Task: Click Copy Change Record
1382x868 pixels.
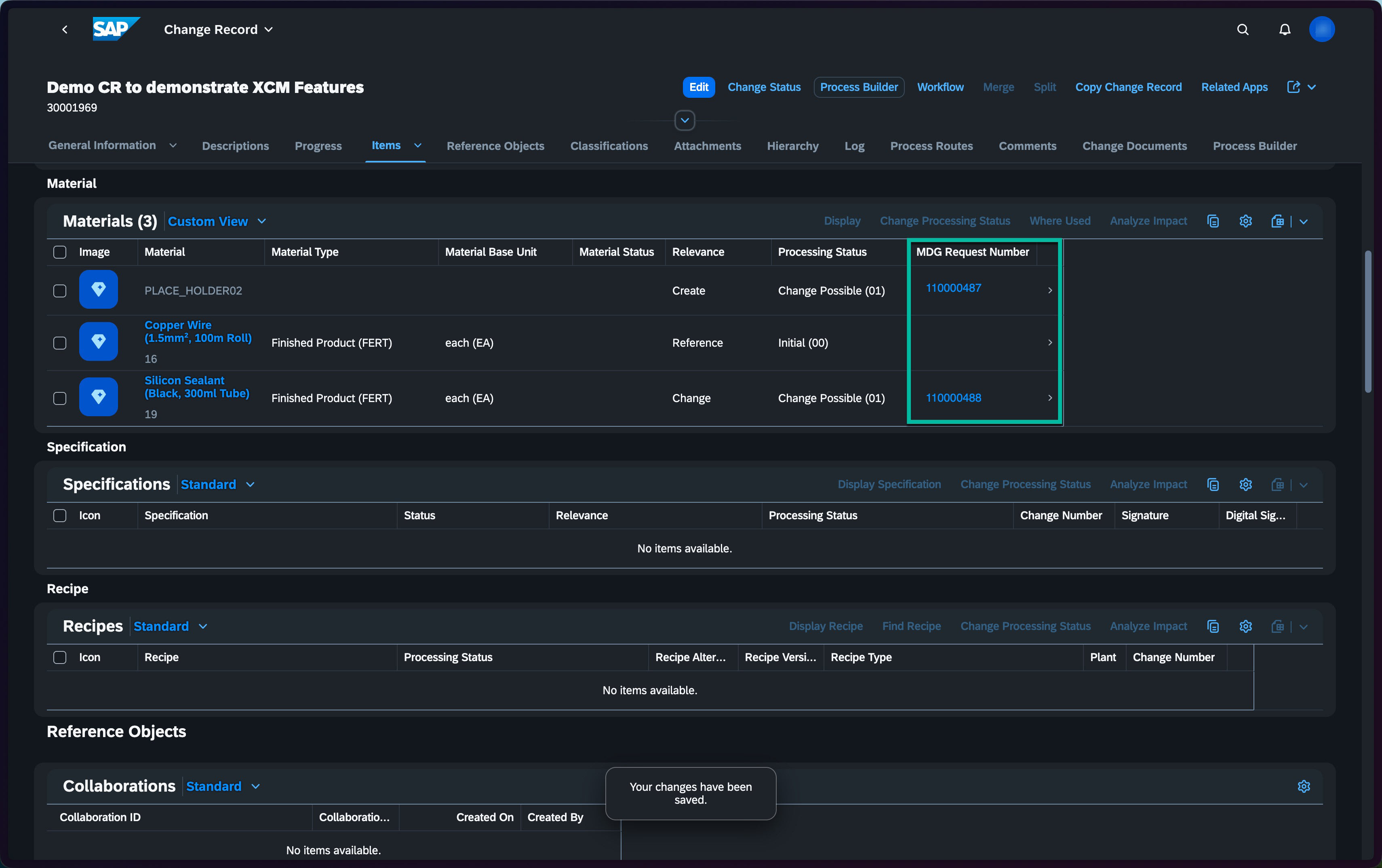Action: 1128,87
